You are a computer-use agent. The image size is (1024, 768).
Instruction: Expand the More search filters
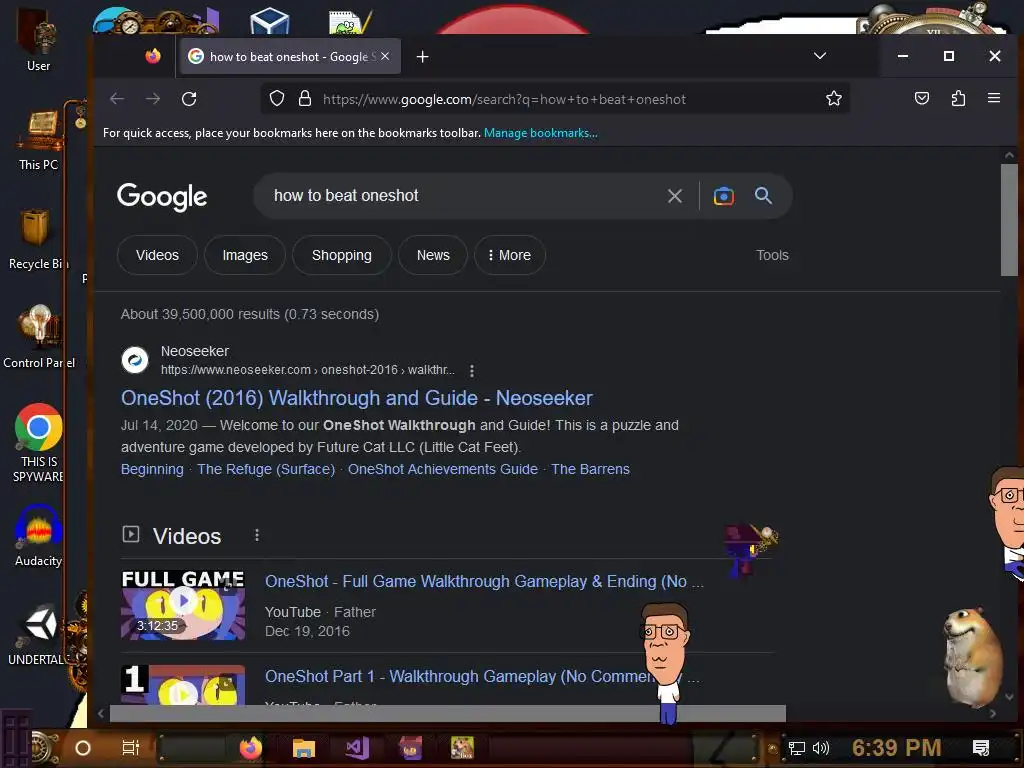(509, 255)
